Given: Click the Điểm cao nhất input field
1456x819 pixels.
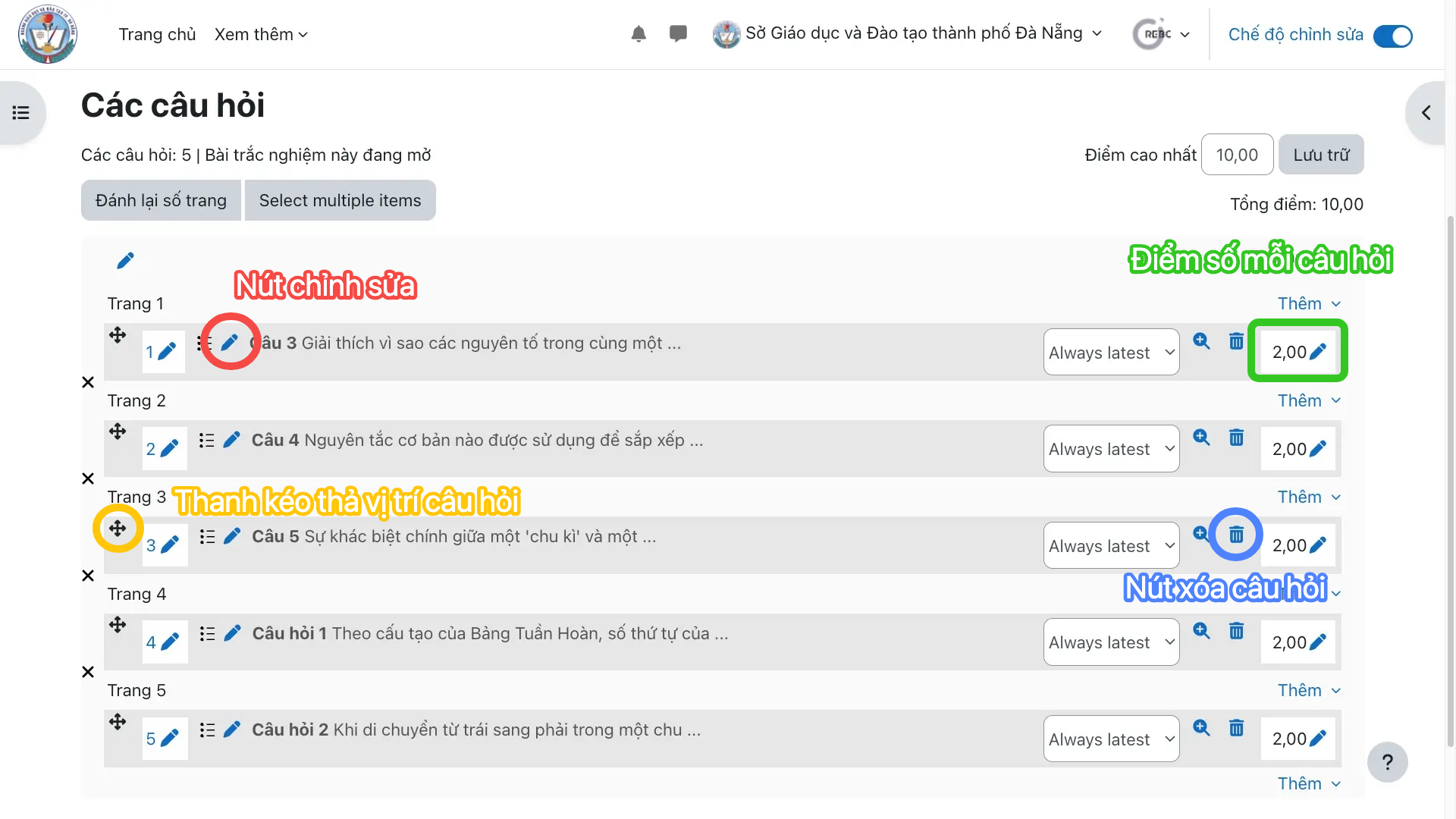Looking at the screenshot, I should pyautogui.click(x=1237, y=155).
